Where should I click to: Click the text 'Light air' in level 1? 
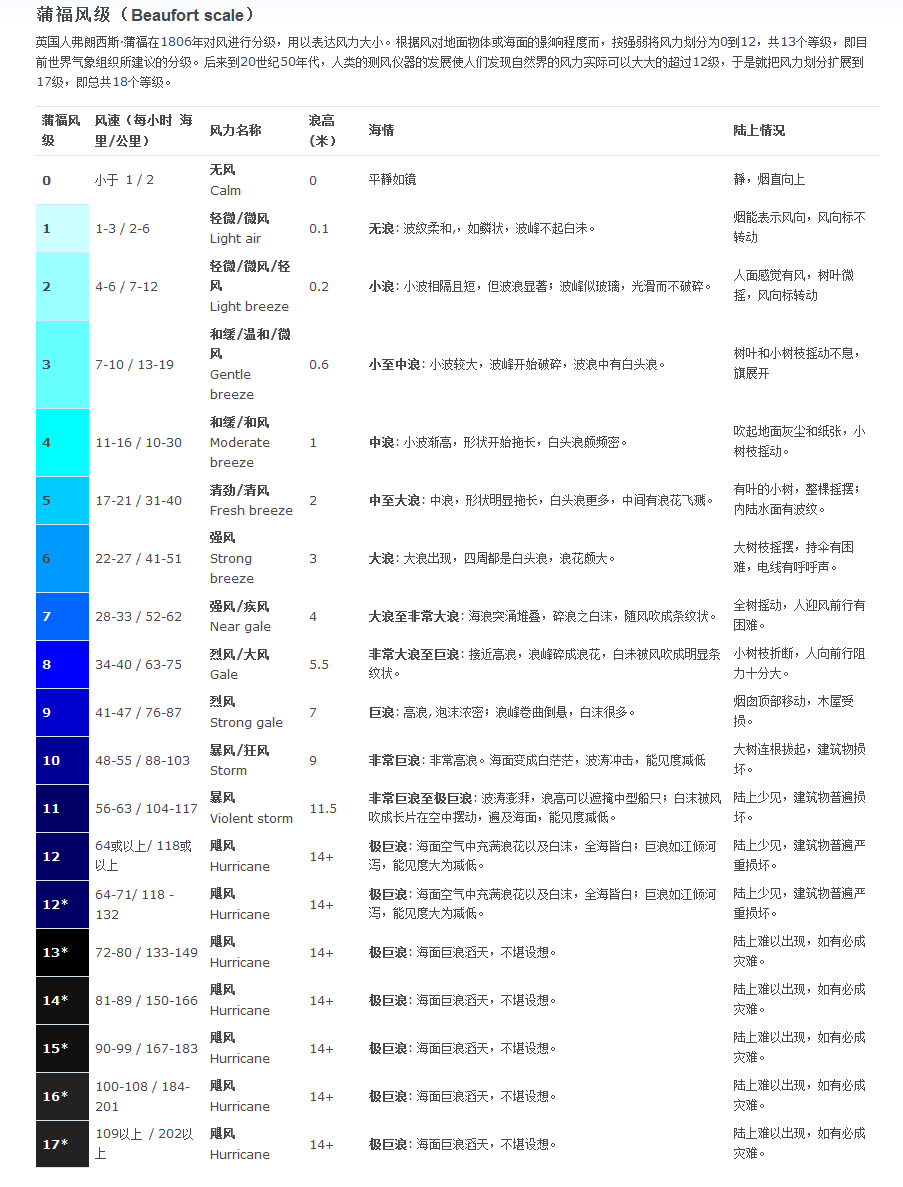(237, 239)
